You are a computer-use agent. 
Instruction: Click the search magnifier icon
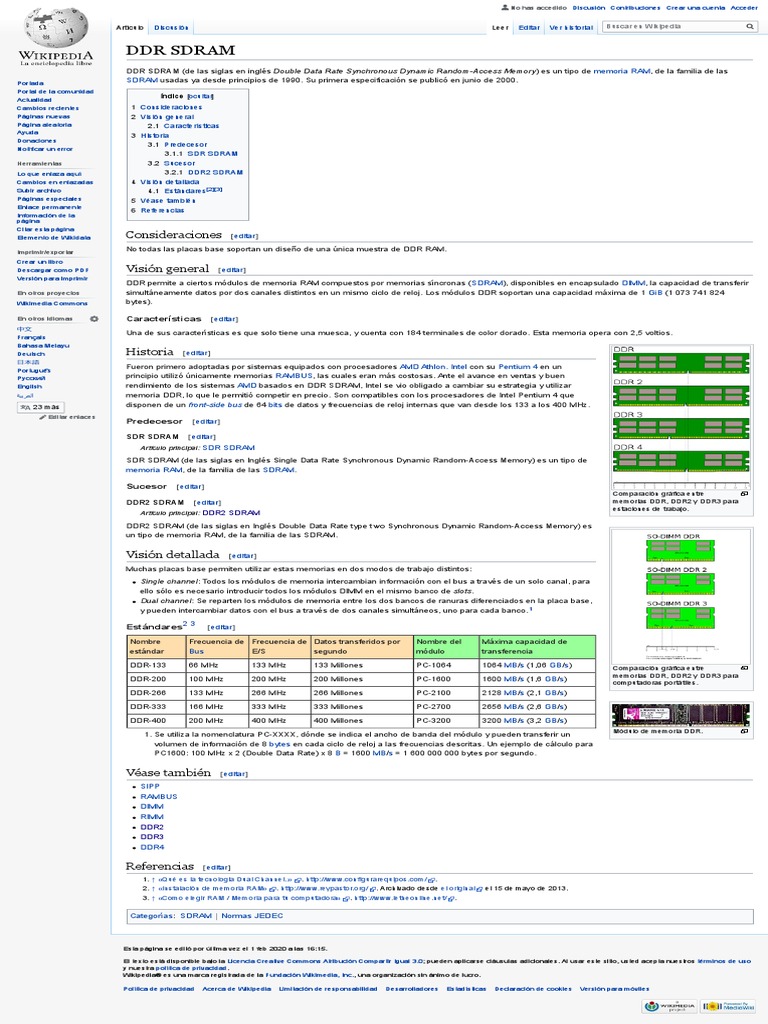click(x=751, y=27)
